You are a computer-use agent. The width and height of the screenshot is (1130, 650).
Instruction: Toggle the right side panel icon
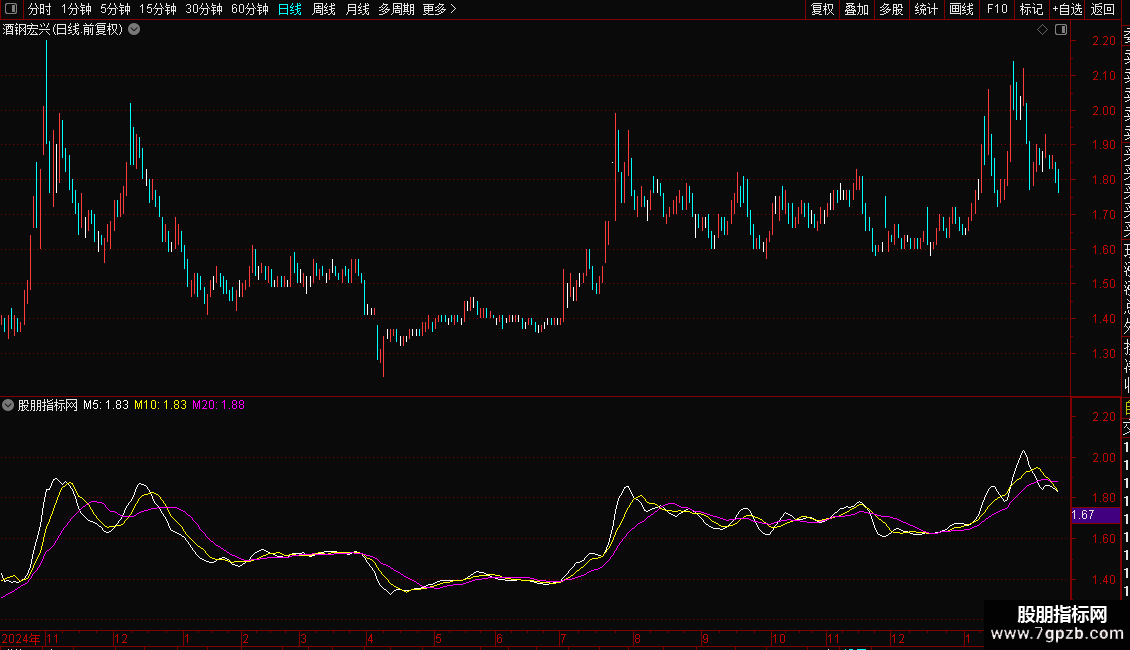tap(1061, 30)
